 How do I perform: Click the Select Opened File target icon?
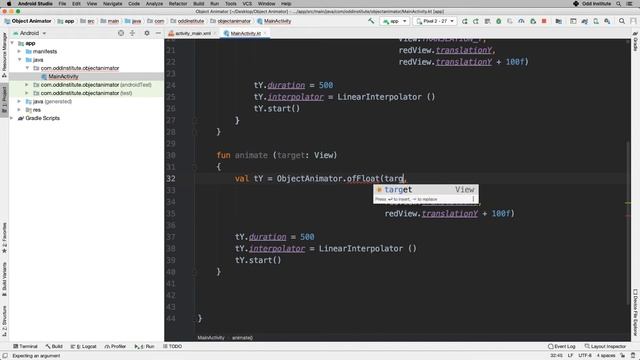point(121,33)
